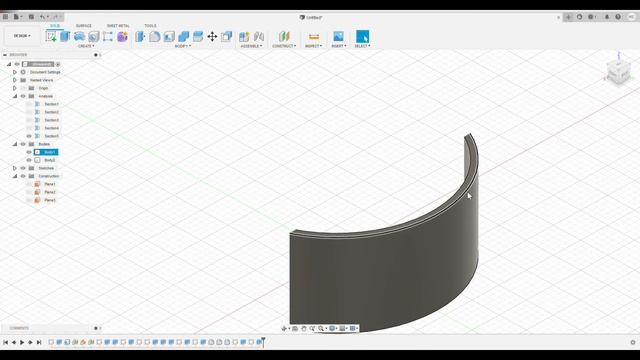This screenshot has height=360, width=640.
Task: Toggle visibility of Analysis folder
Action: (x=23, y=96)
